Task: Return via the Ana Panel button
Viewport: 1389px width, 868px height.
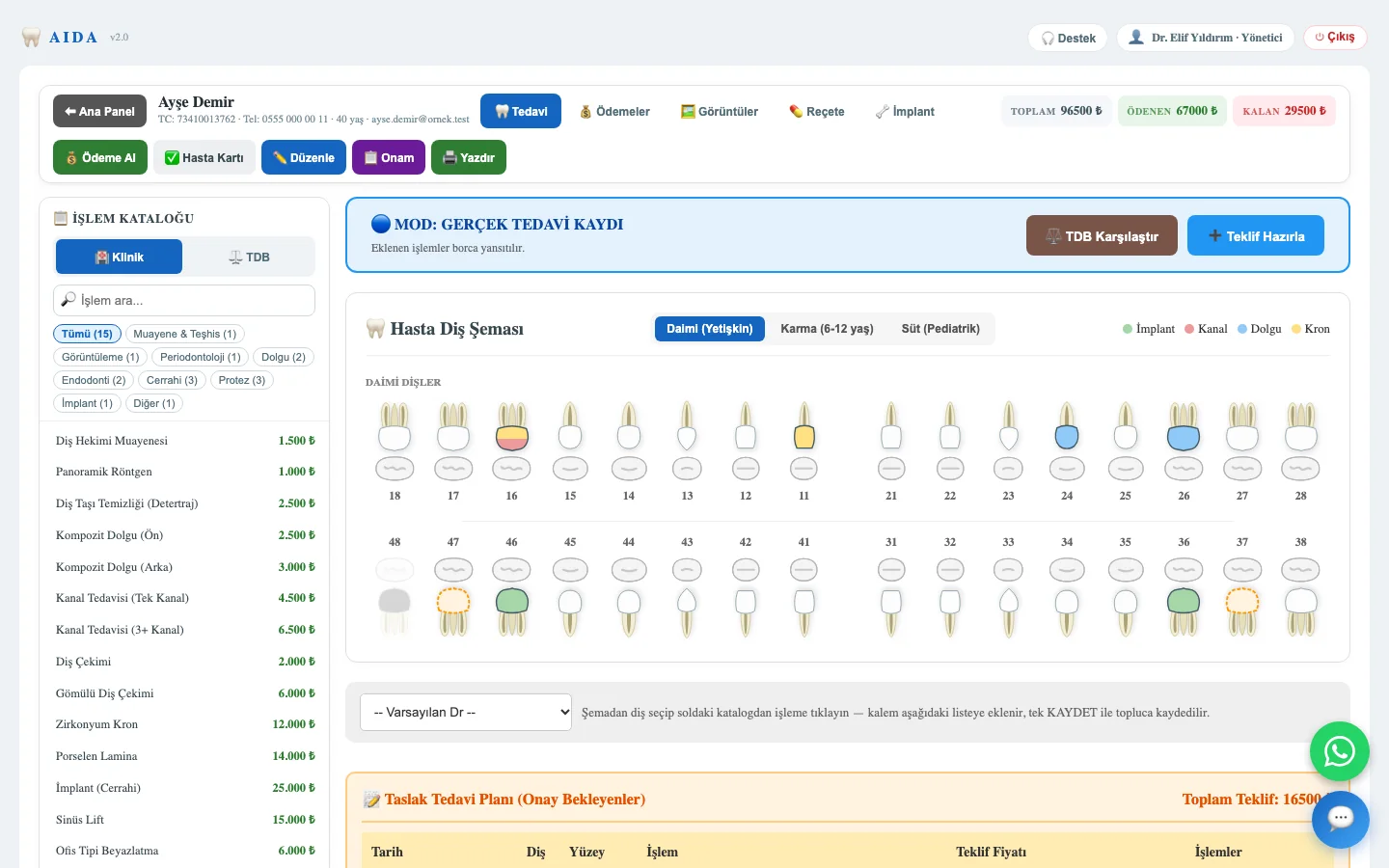Action: [99, 111]
